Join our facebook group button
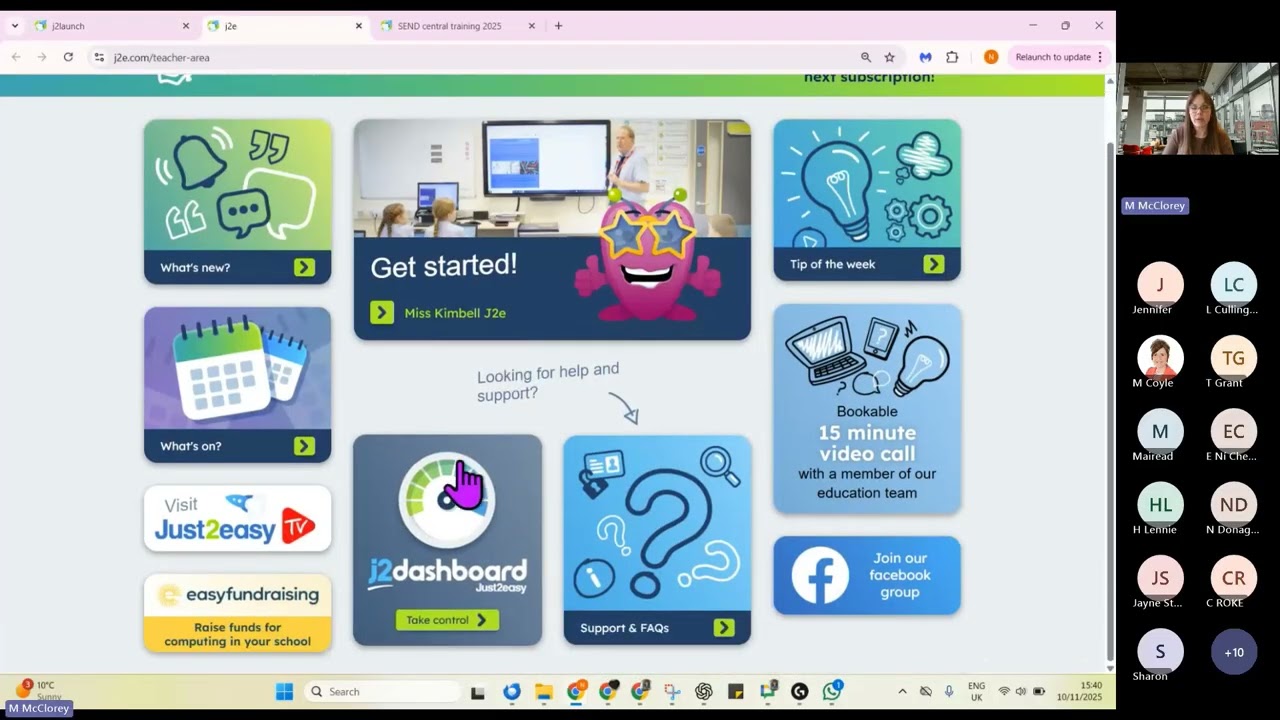Viewport: 1280px width, 720px height. click(x=867, y=575)
